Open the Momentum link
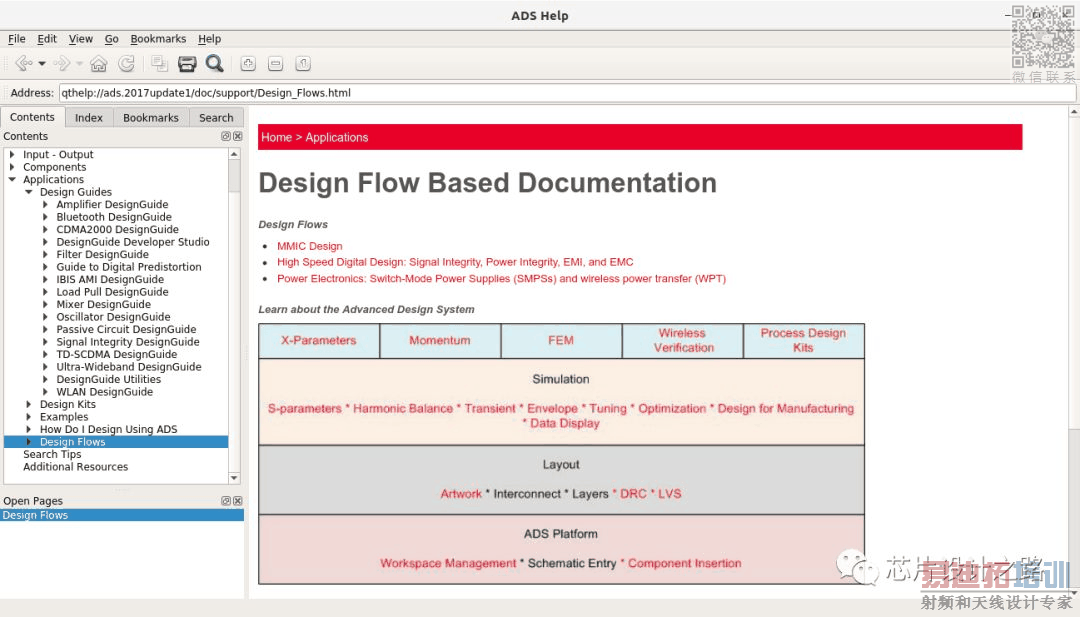 pos(439,340)
